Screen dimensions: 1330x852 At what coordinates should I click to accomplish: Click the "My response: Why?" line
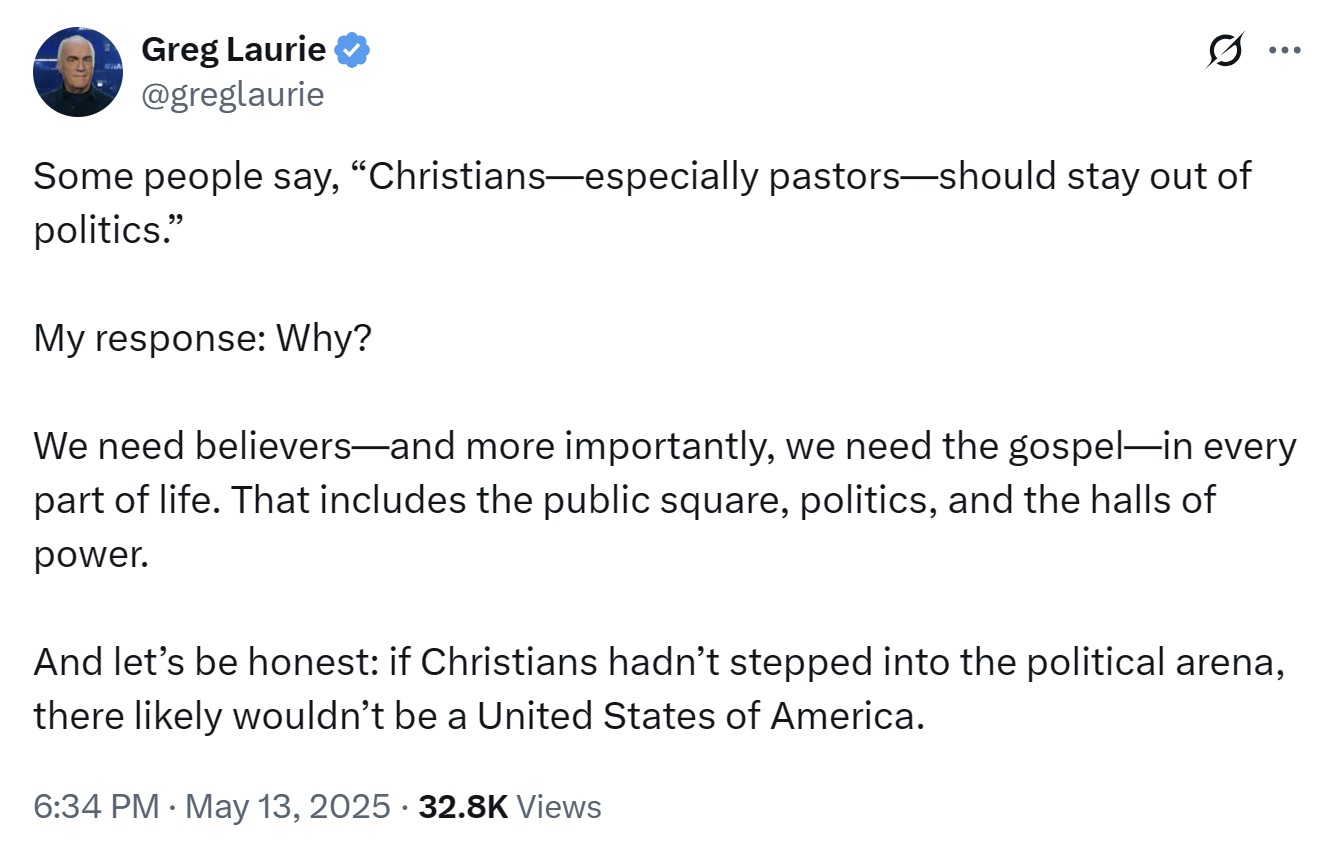[203, 340]
